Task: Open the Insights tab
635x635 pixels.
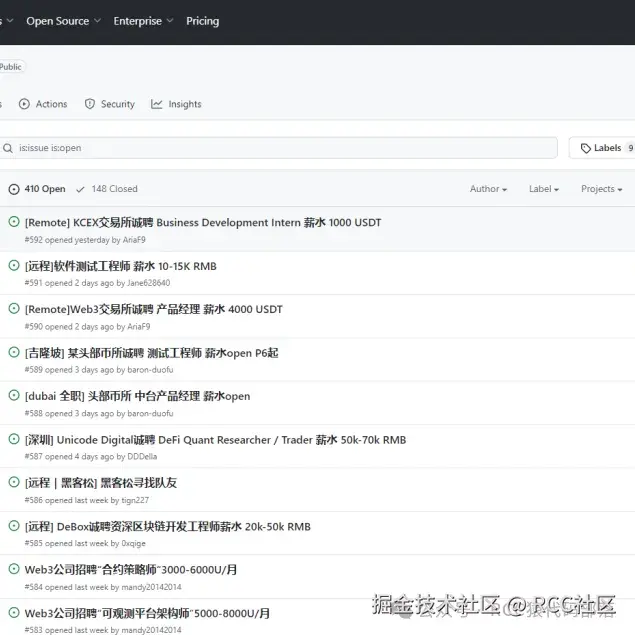Action: [176, 104]
